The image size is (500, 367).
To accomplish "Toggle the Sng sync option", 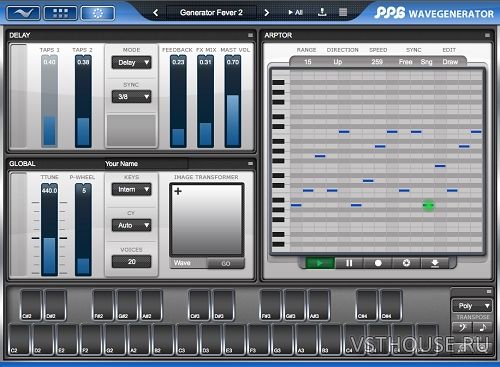I will click(426, 62).
